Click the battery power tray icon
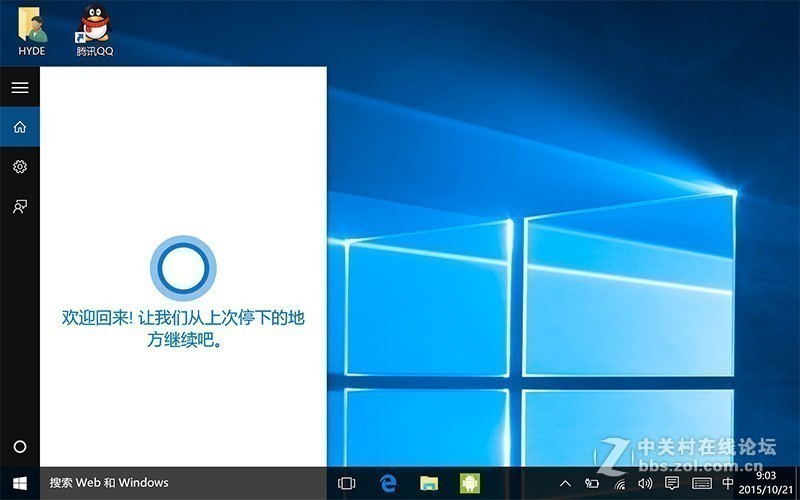 [x=592, y=483]
